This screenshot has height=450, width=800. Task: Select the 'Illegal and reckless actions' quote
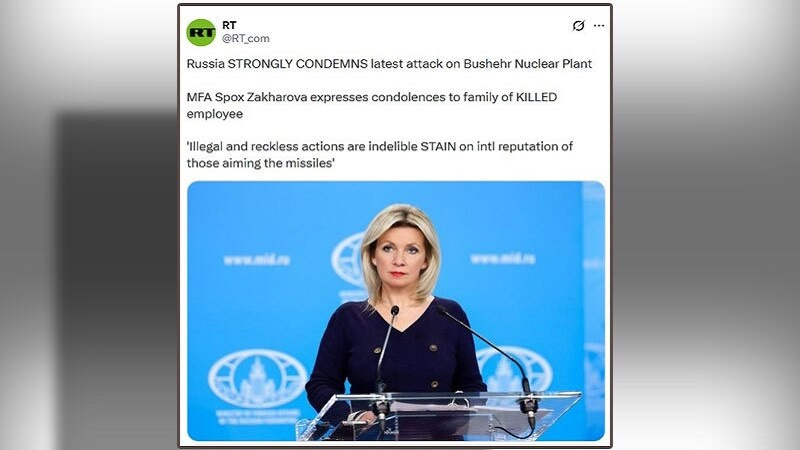tap(380, 155)
